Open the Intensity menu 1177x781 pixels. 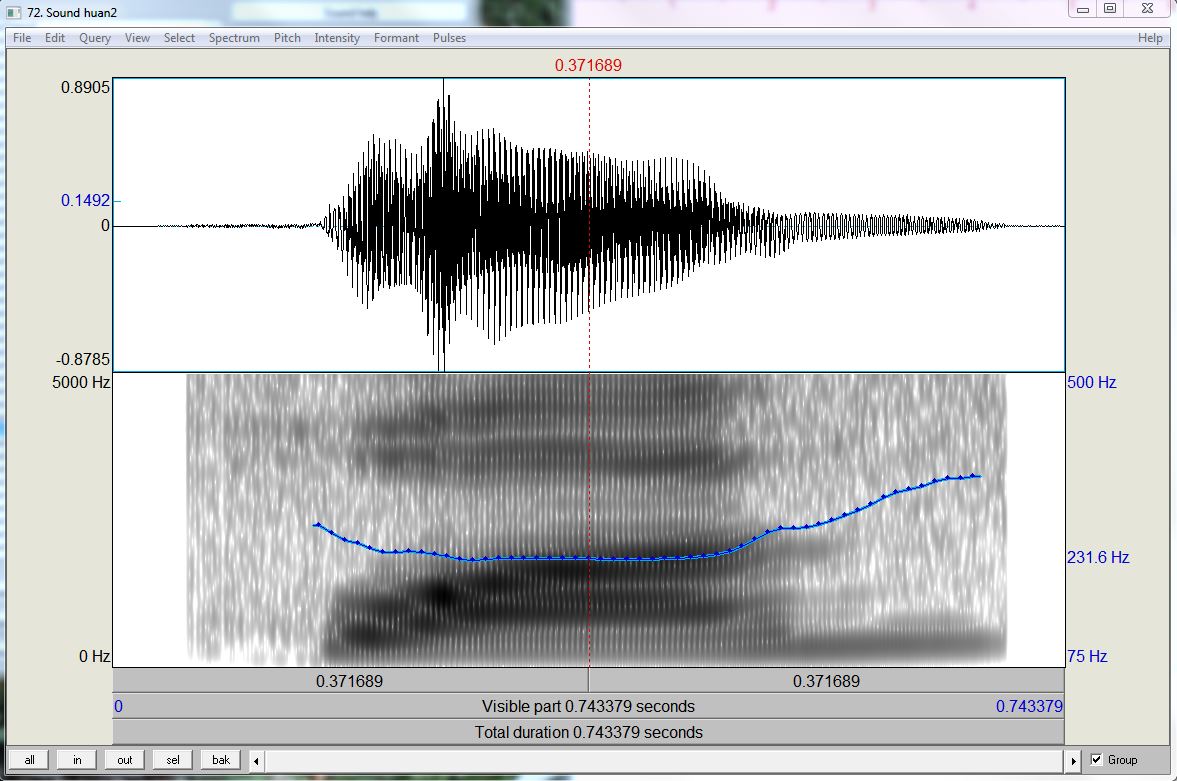tap(337, 38)
